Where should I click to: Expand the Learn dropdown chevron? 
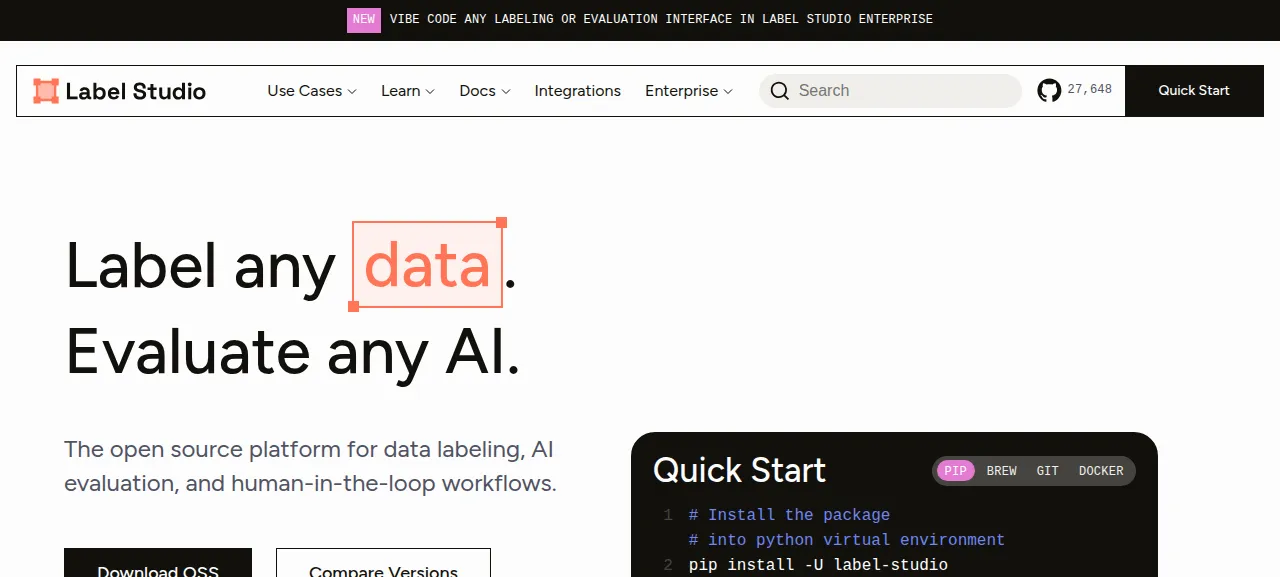[x=430, y=91]
